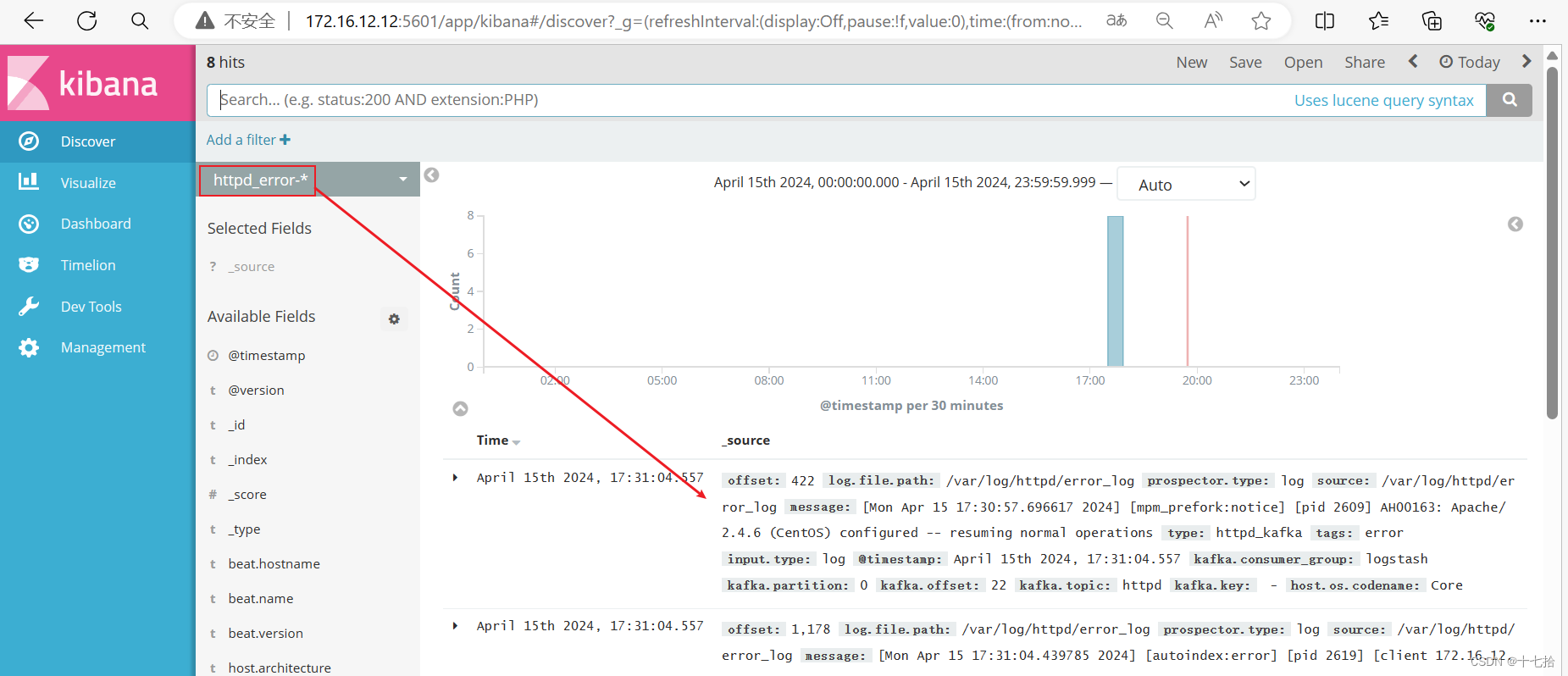The height and width of the screenshot is (676, 1568).
Task: Select the @version field
Action: pos(256,391)
